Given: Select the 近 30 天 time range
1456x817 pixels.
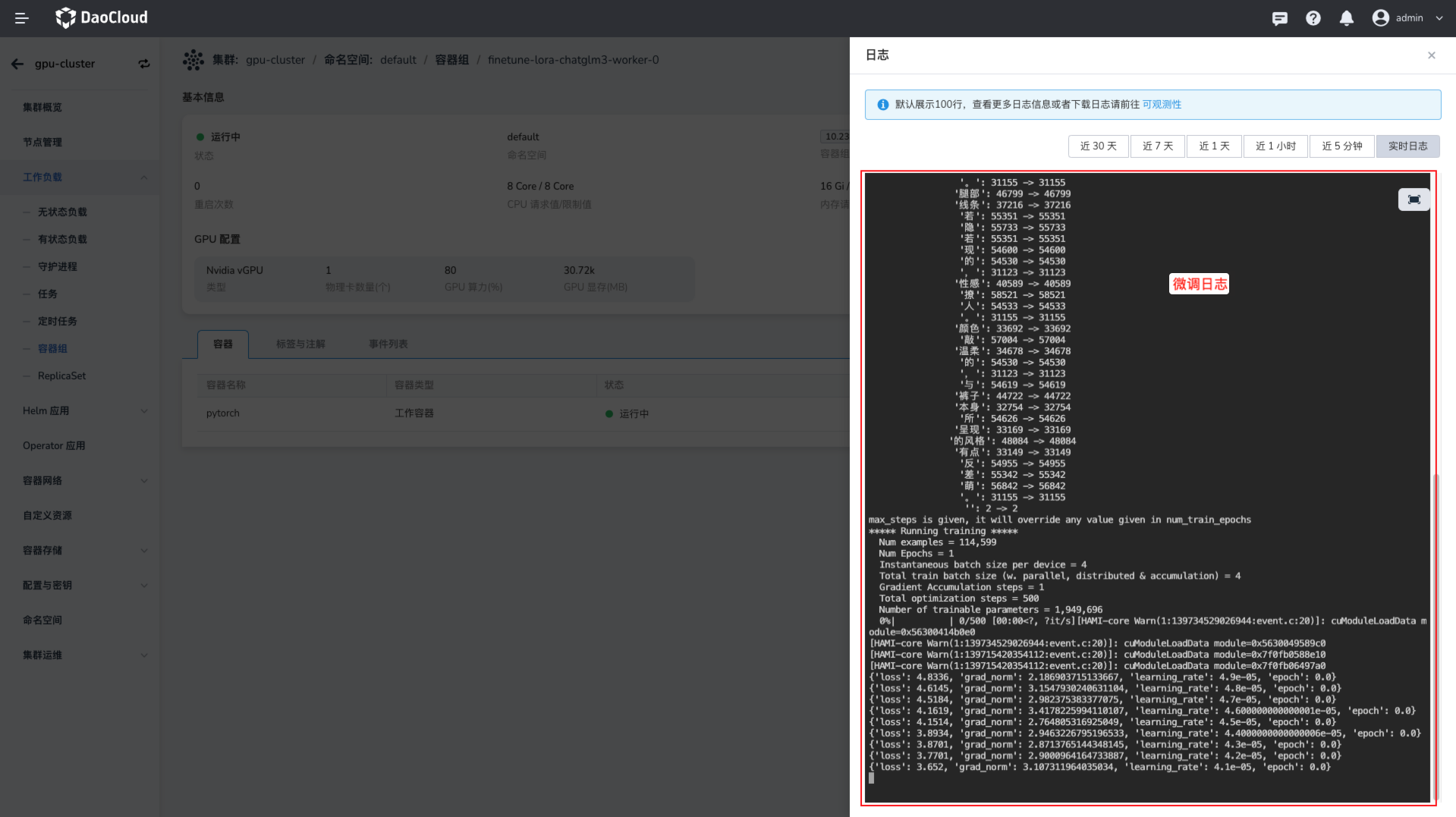Looking at the screenshot, I should click(1098, 146).
